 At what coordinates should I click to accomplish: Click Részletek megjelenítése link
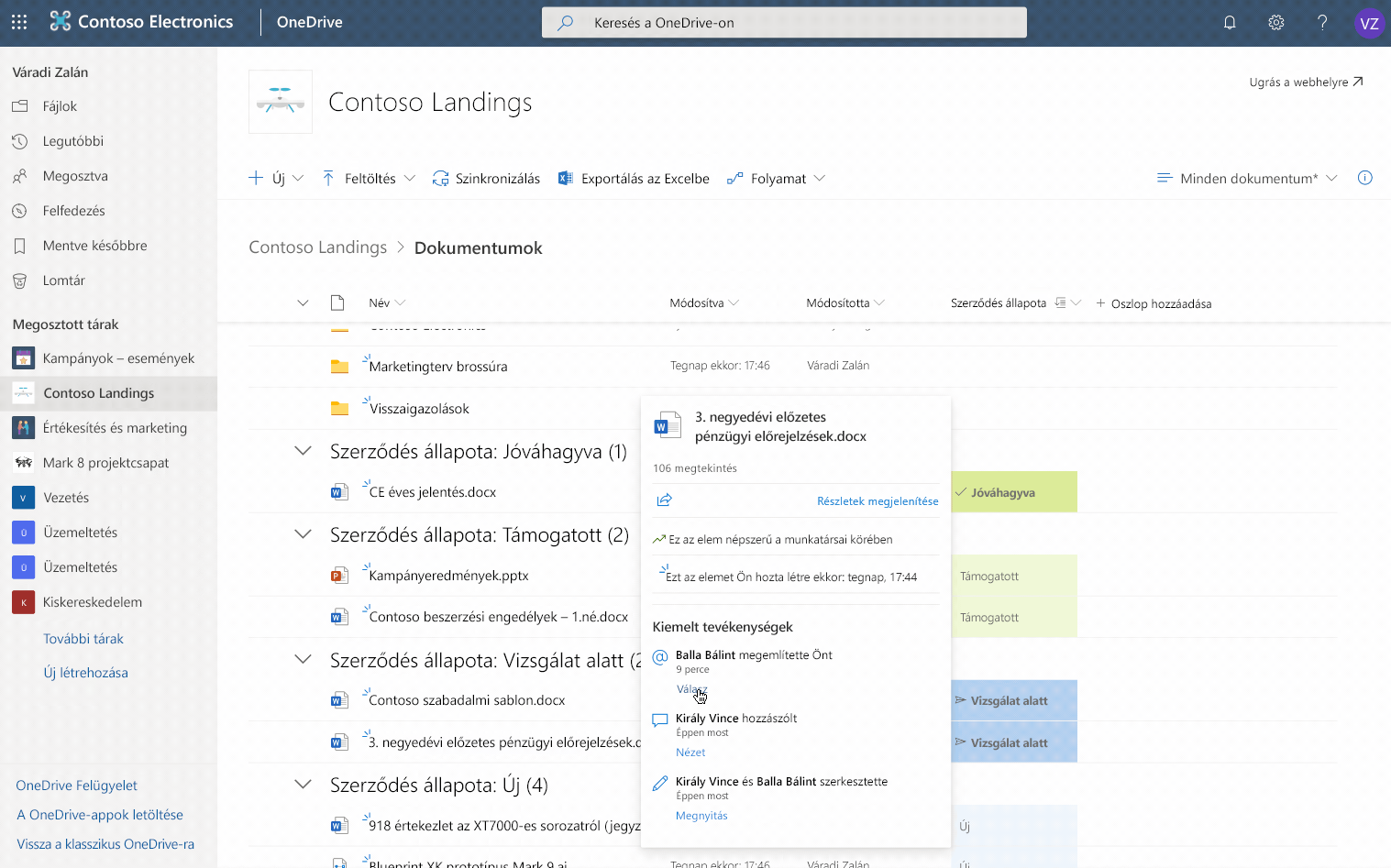tap(878, 501)
